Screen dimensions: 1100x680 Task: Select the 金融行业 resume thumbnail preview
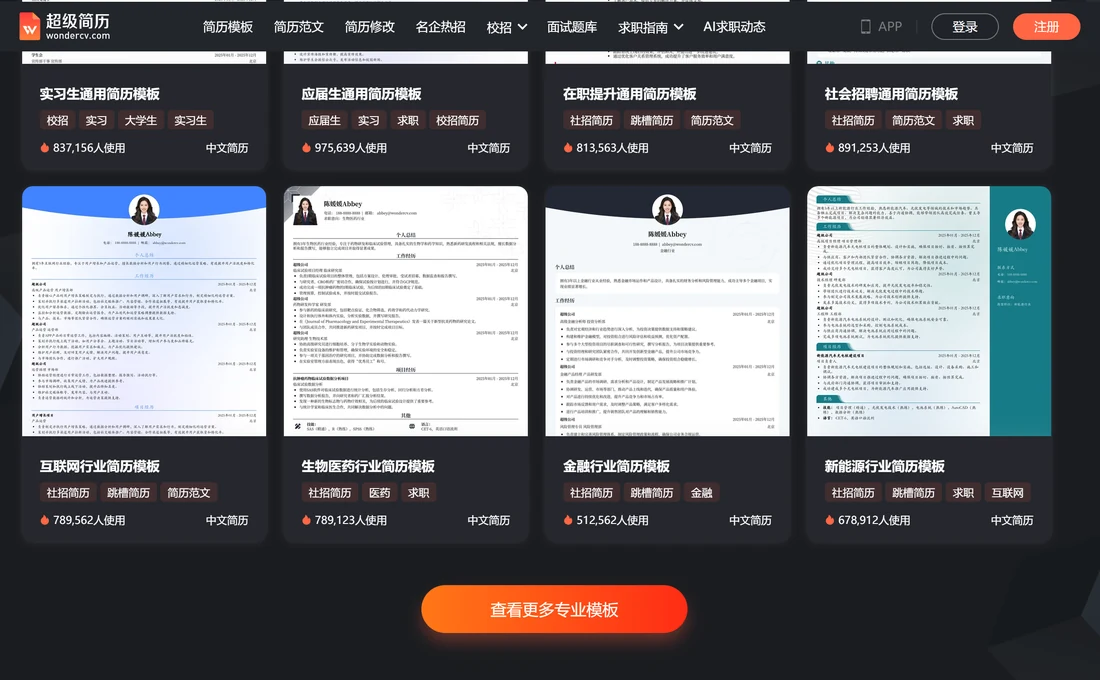pos(667,311)
